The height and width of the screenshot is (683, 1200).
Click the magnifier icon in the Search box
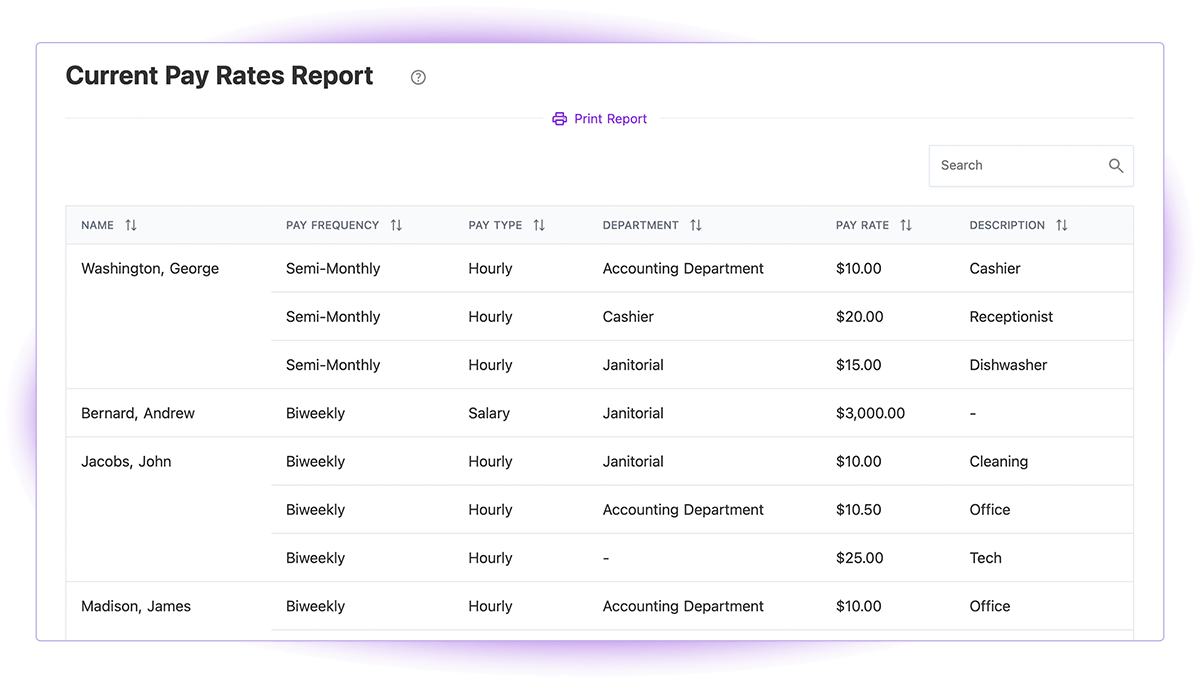pyautogui.click(x=1116, y=166)
